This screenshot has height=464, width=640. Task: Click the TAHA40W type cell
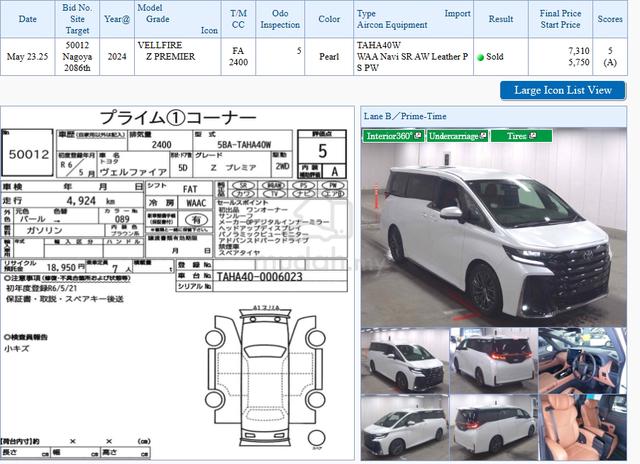pos(413,57)
